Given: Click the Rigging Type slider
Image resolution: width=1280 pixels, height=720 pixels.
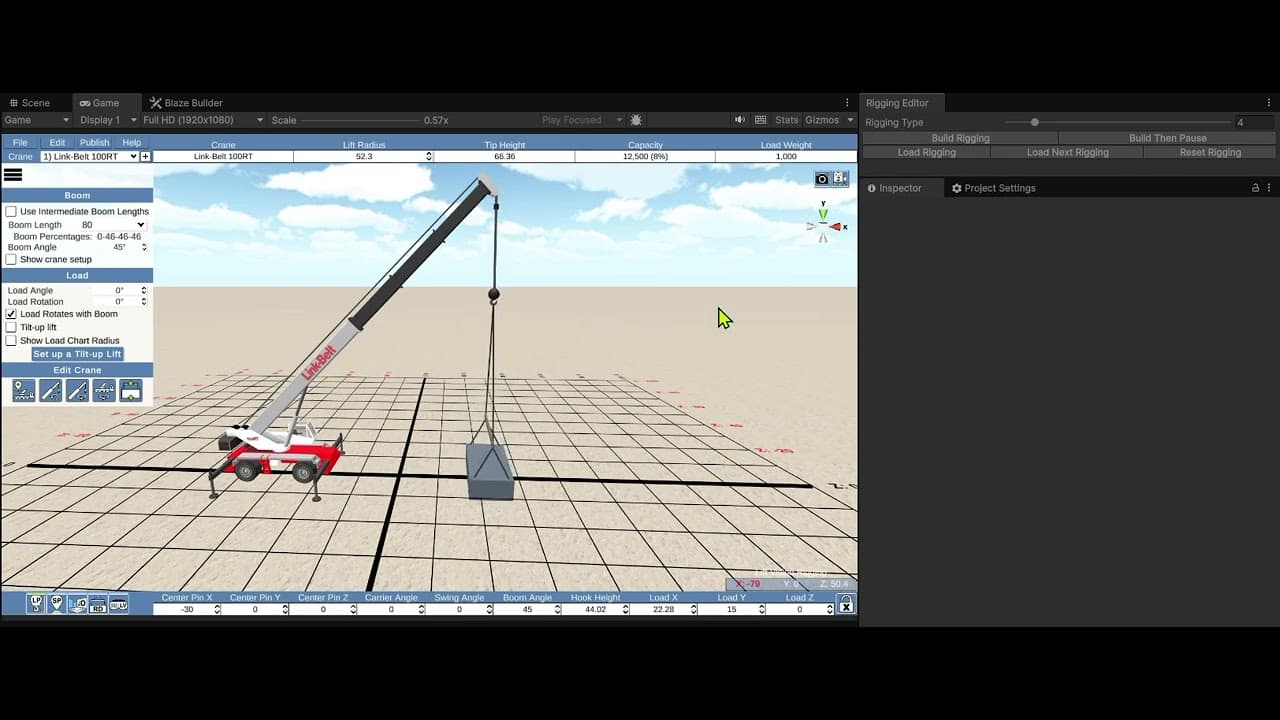Looking at the screenshot, I should coord(1118,122).
